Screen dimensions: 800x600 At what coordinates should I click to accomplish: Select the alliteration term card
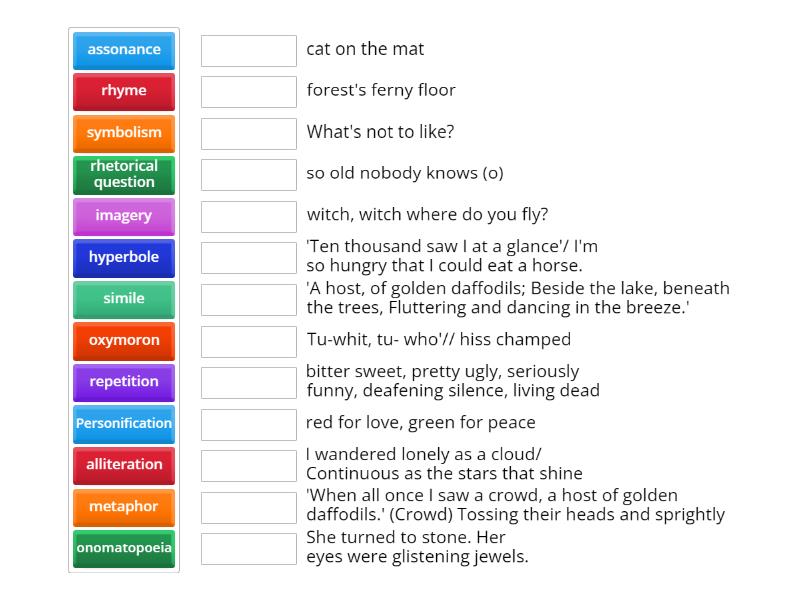pyautogui.click(x=123, y=465)
